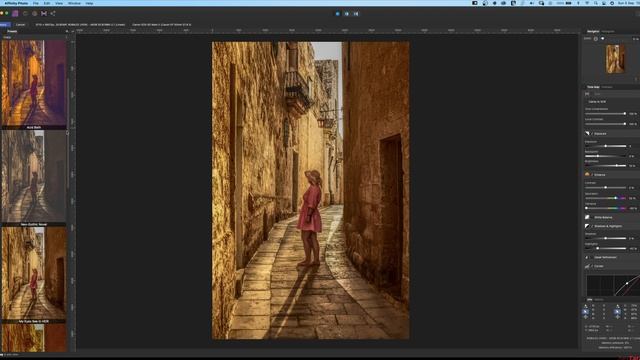Switch to the Overlays tab
Viewport: 640px width, 360px height.
[607, 87]
